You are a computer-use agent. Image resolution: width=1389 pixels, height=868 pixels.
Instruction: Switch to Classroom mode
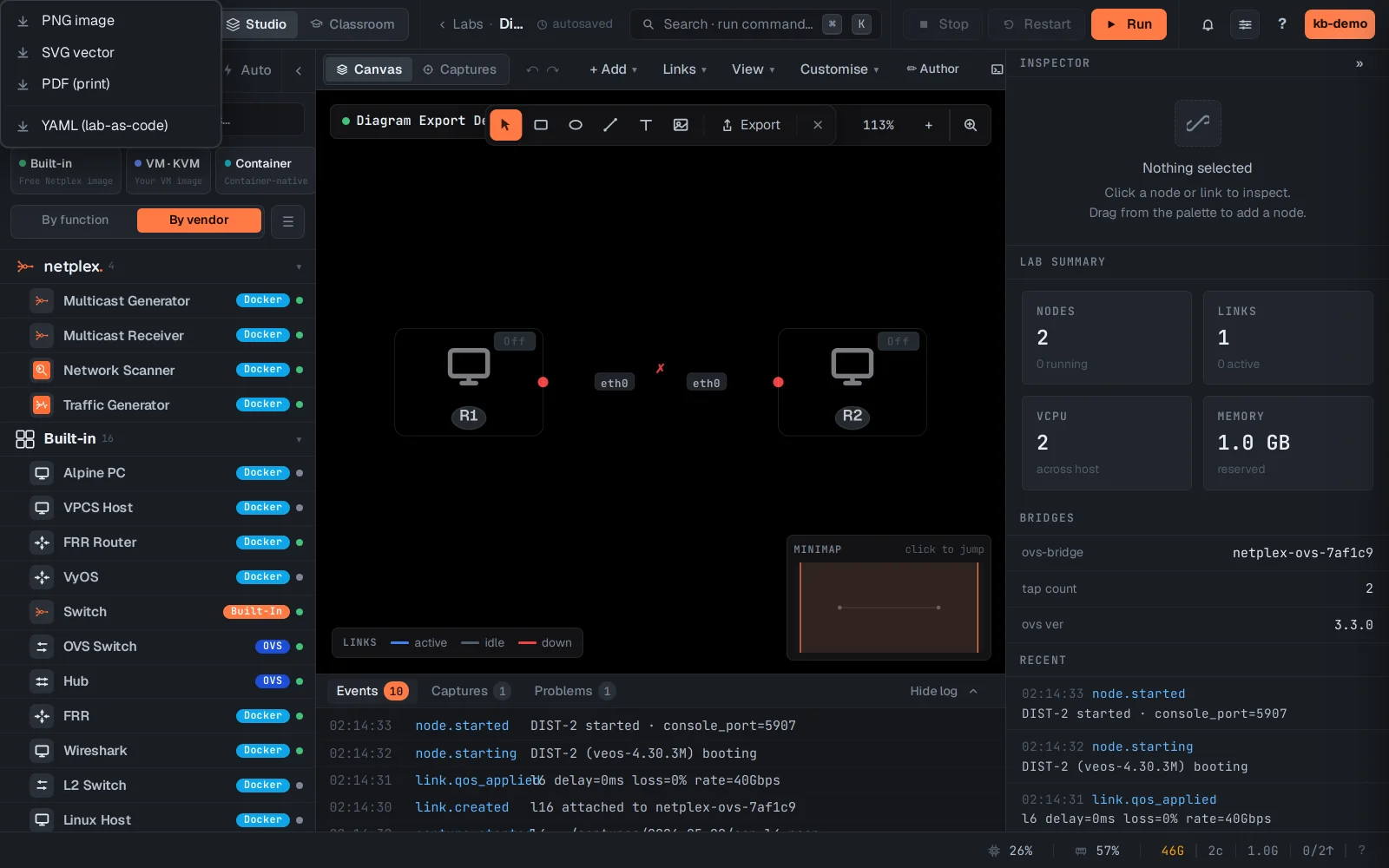pos(352,24)
